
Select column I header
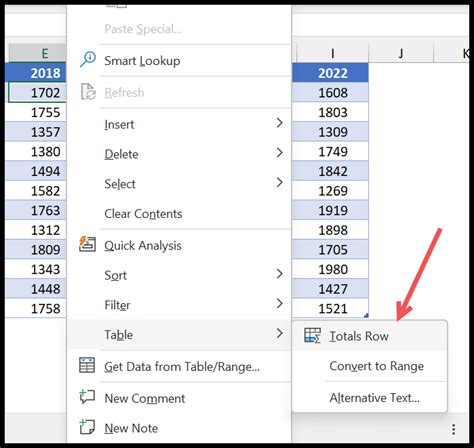pos(332,53)
